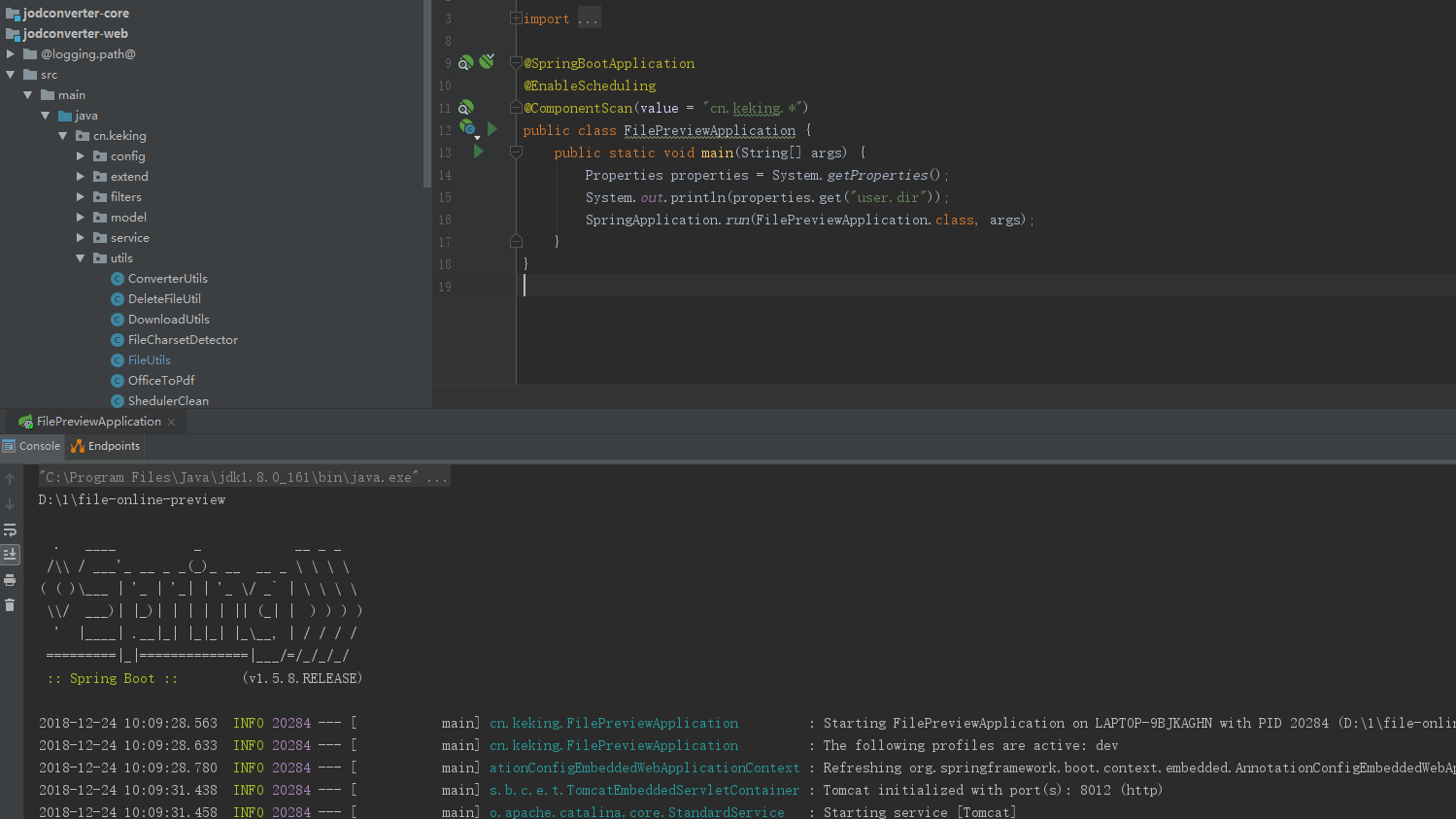Screen dimensions: 1456x819
Task: Click run arrow beside main method line 13
Action: pos(478,152)
